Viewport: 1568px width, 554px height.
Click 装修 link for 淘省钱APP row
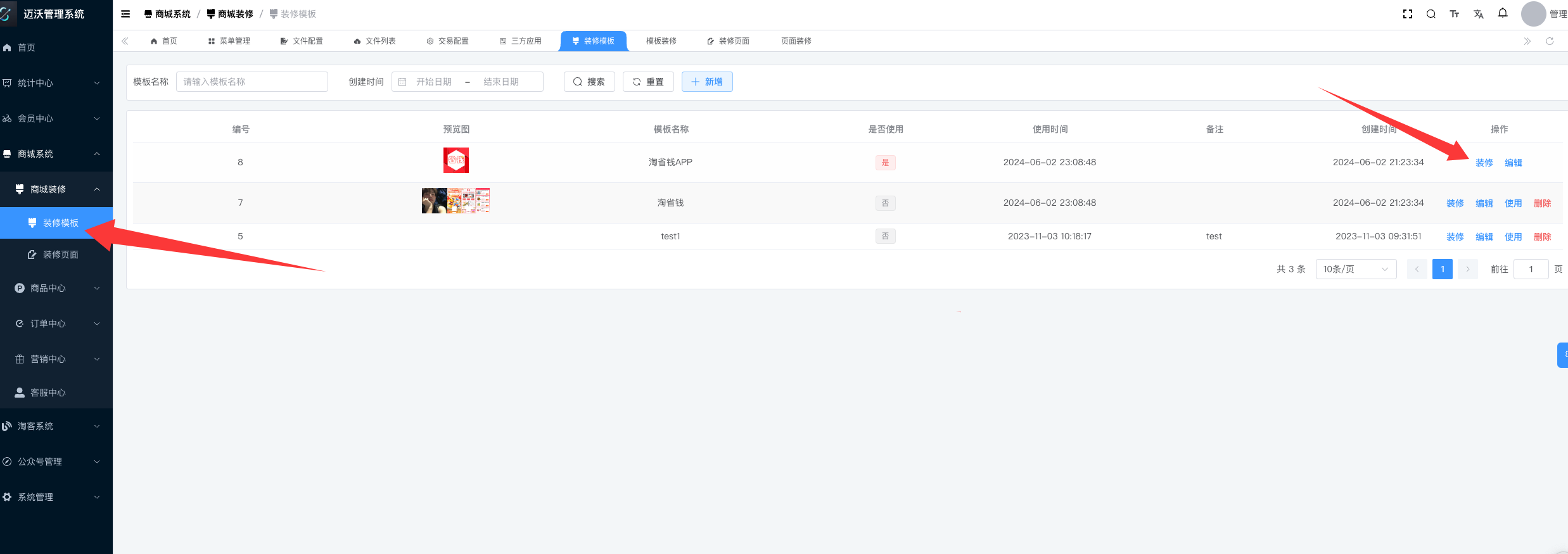pos(1484,163)
